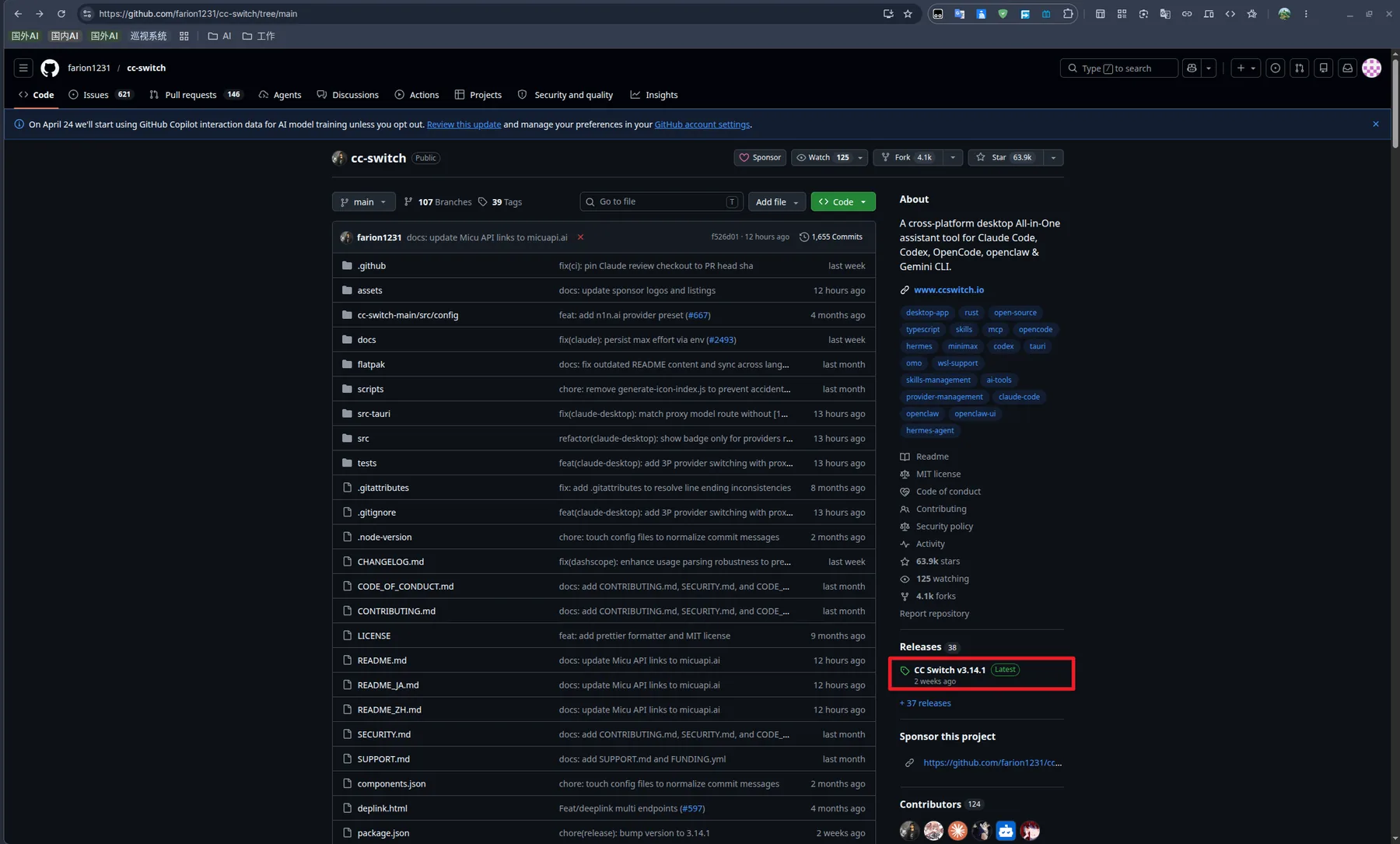Open the .github folder
Viewport: 1400px width, 844px height.
(372, 266)
